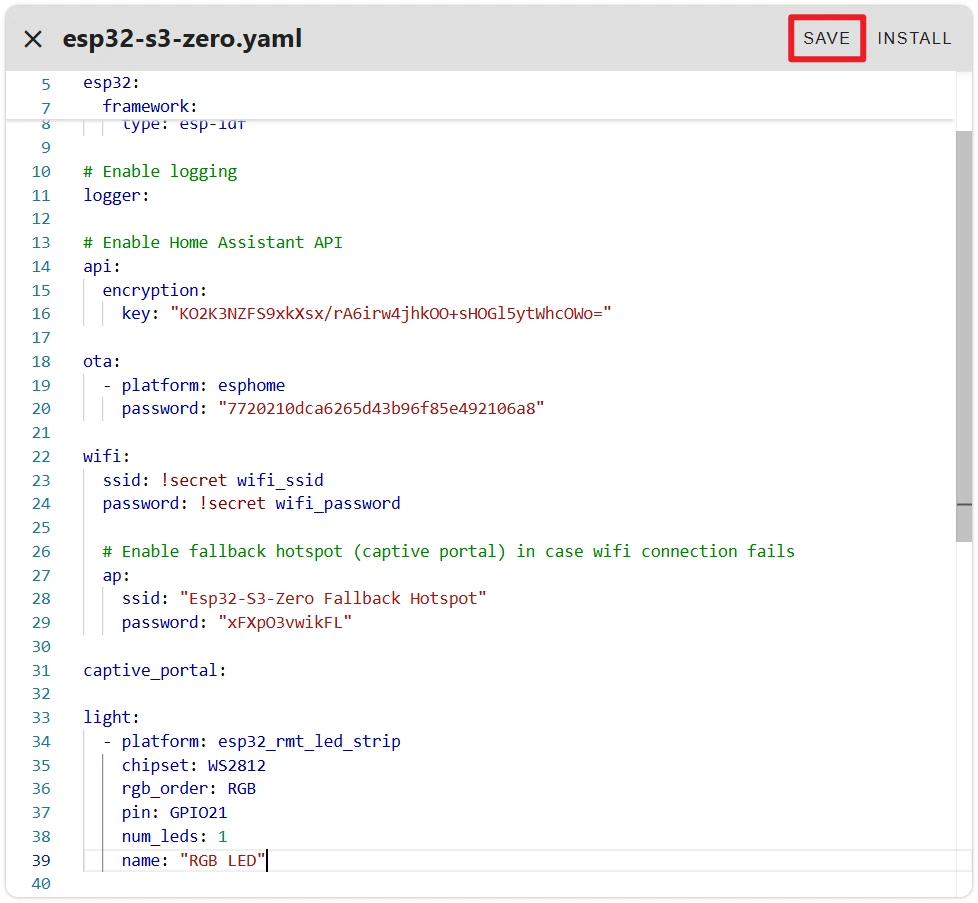Viewport: 978px width, 903px height.
Task: Click the '- platform: esphome' line
Action: click(x=194, y=385)
